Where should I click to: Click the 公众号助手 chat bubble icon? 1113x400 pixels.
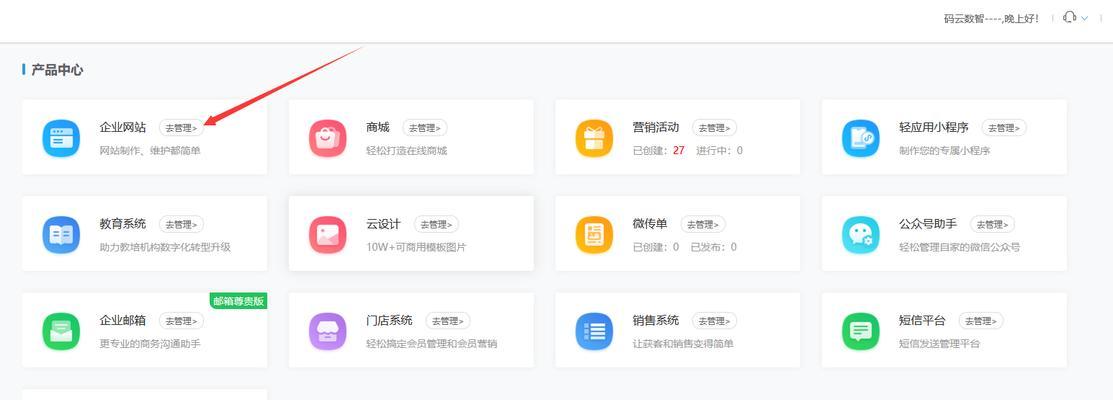point(860,235)
